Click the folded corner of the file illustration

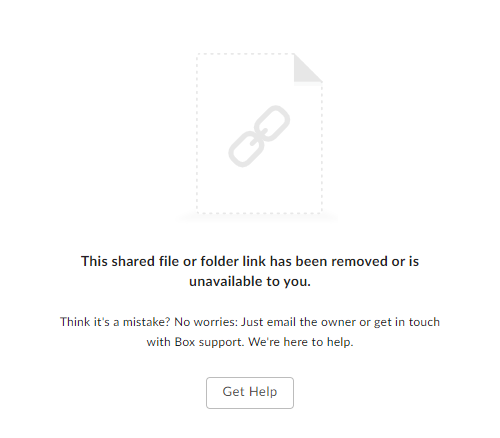[x=307, y=68]
